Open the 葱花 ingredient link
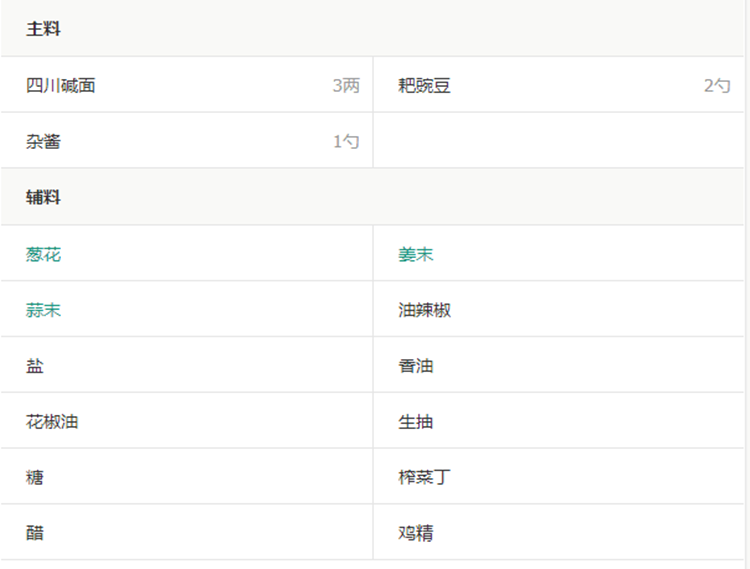 [43, 255]
